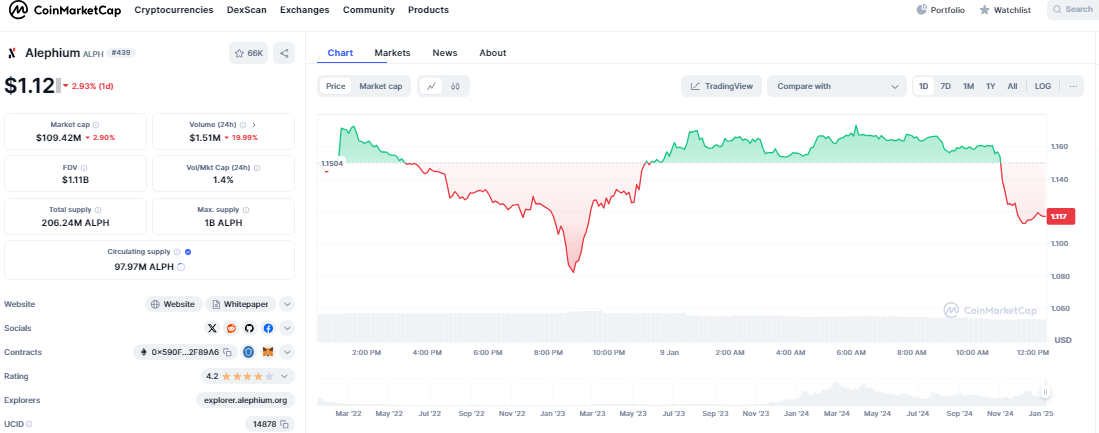Select the 7D chart time range
The image size is (1099, 433).
(x=945, y=86)
